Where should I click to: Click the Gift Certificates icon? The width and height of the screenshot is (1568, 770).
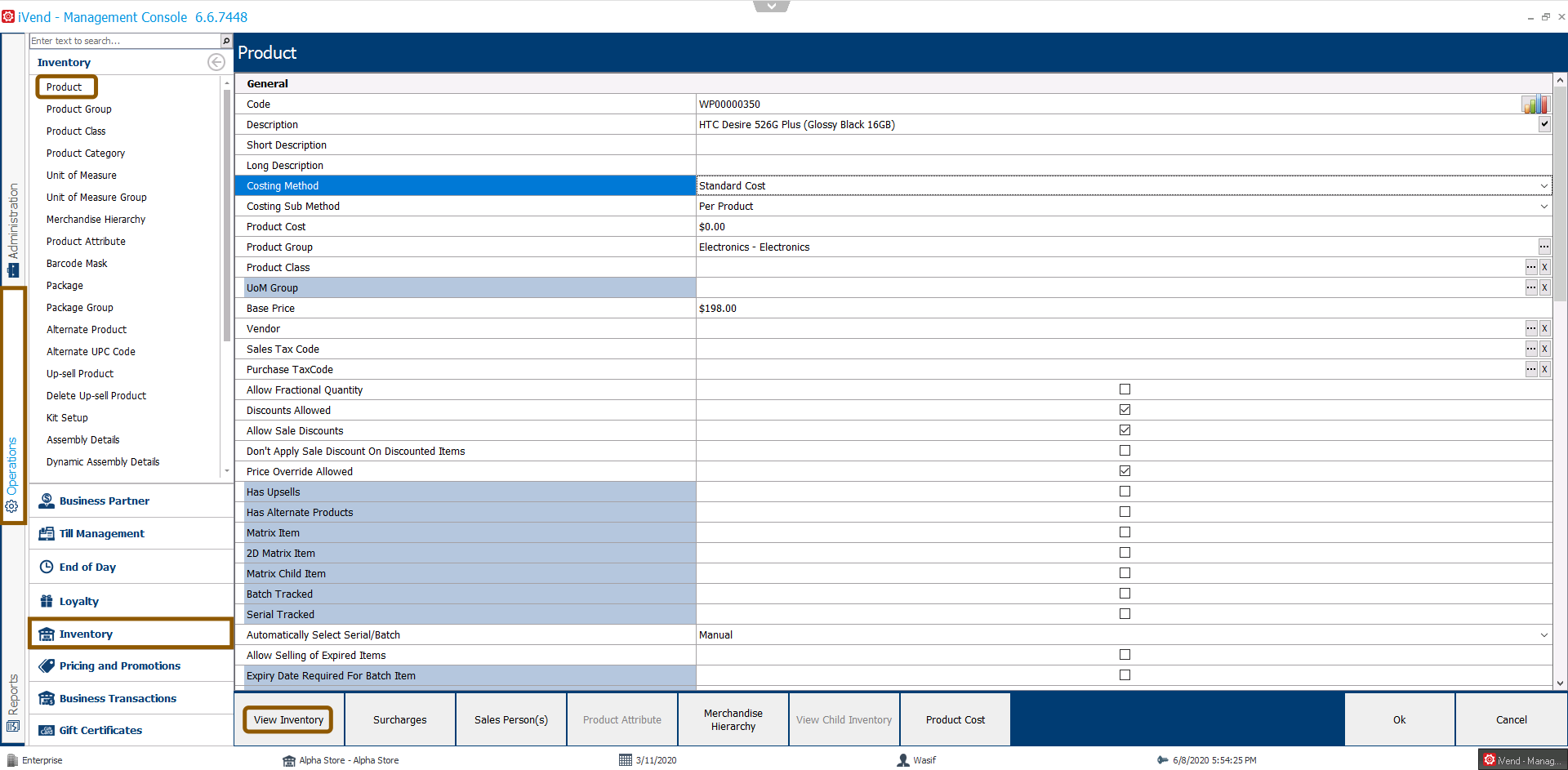click(x=47, y=730)
